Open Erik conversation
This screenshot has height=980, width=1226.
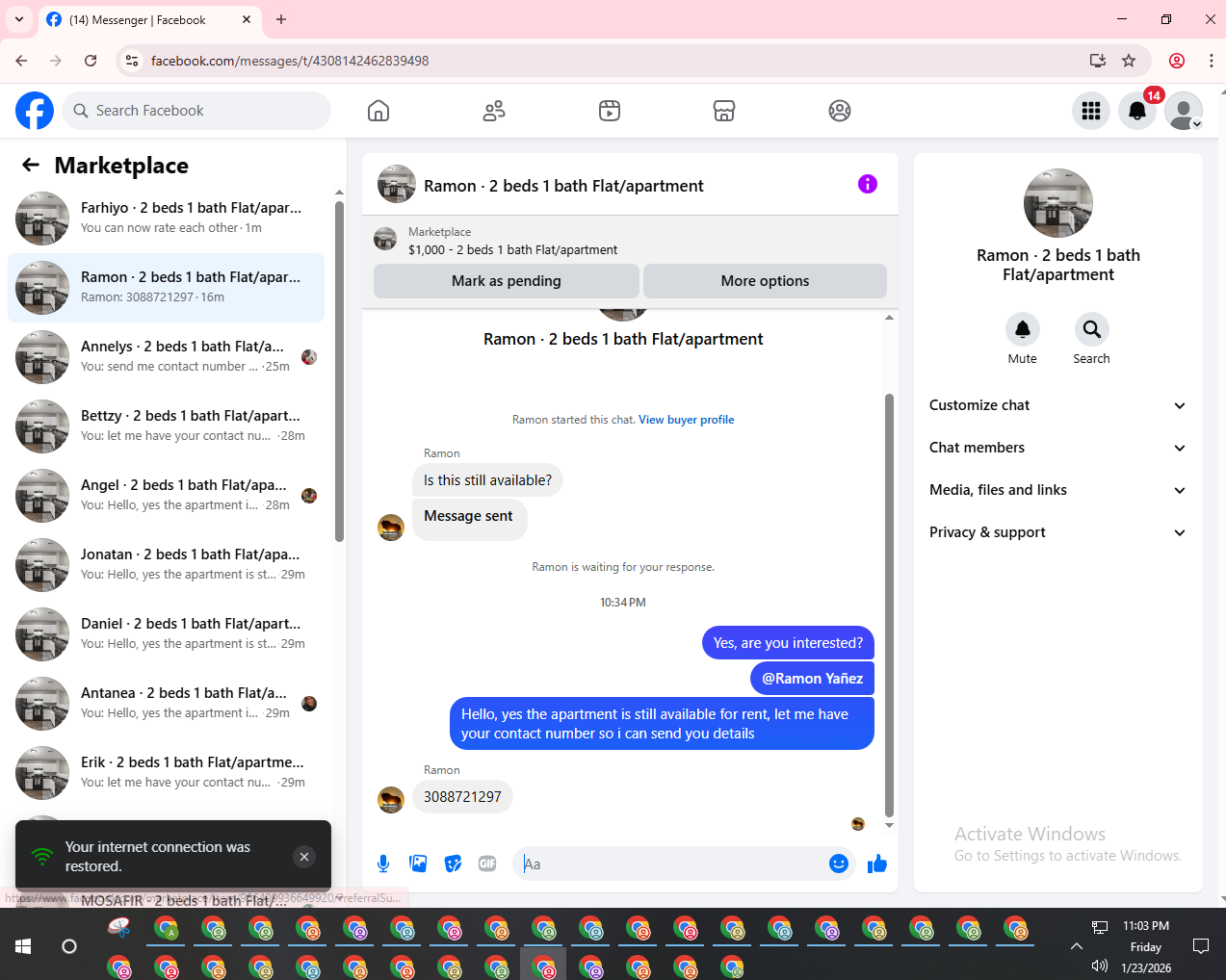point(166,773)
